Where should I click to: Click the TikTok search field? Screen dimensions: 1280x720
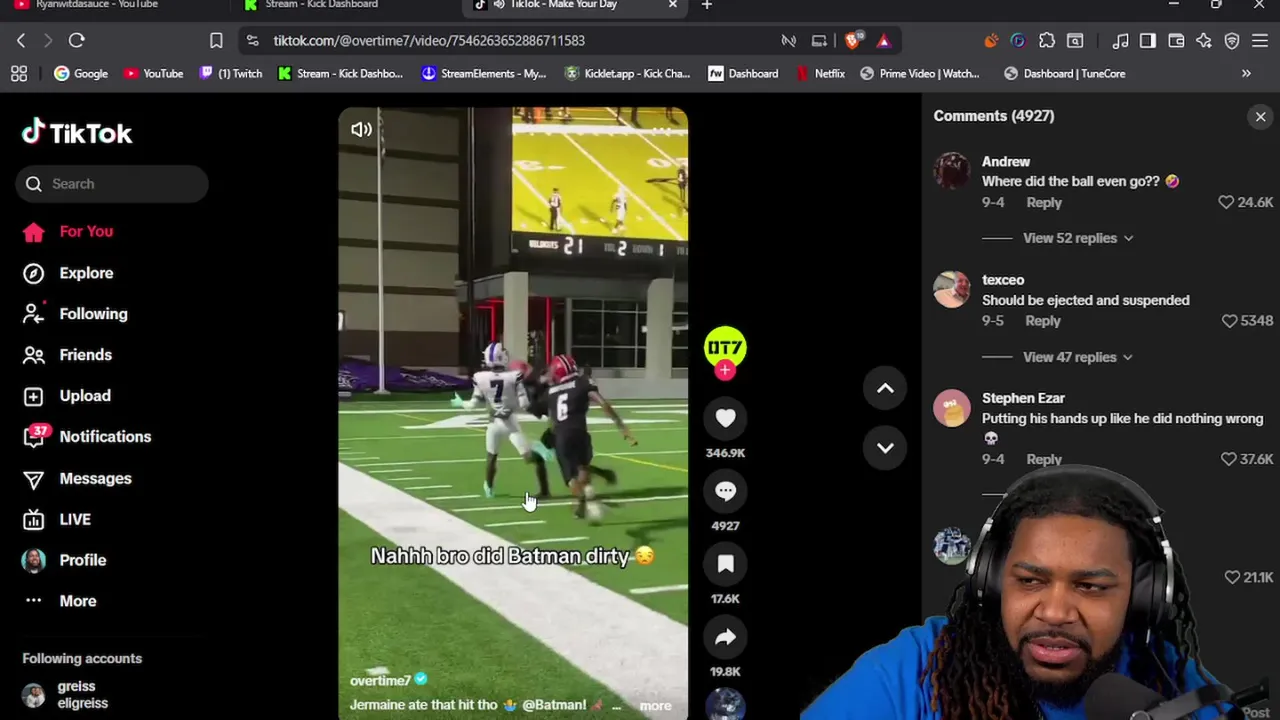[x=112, y=184]
